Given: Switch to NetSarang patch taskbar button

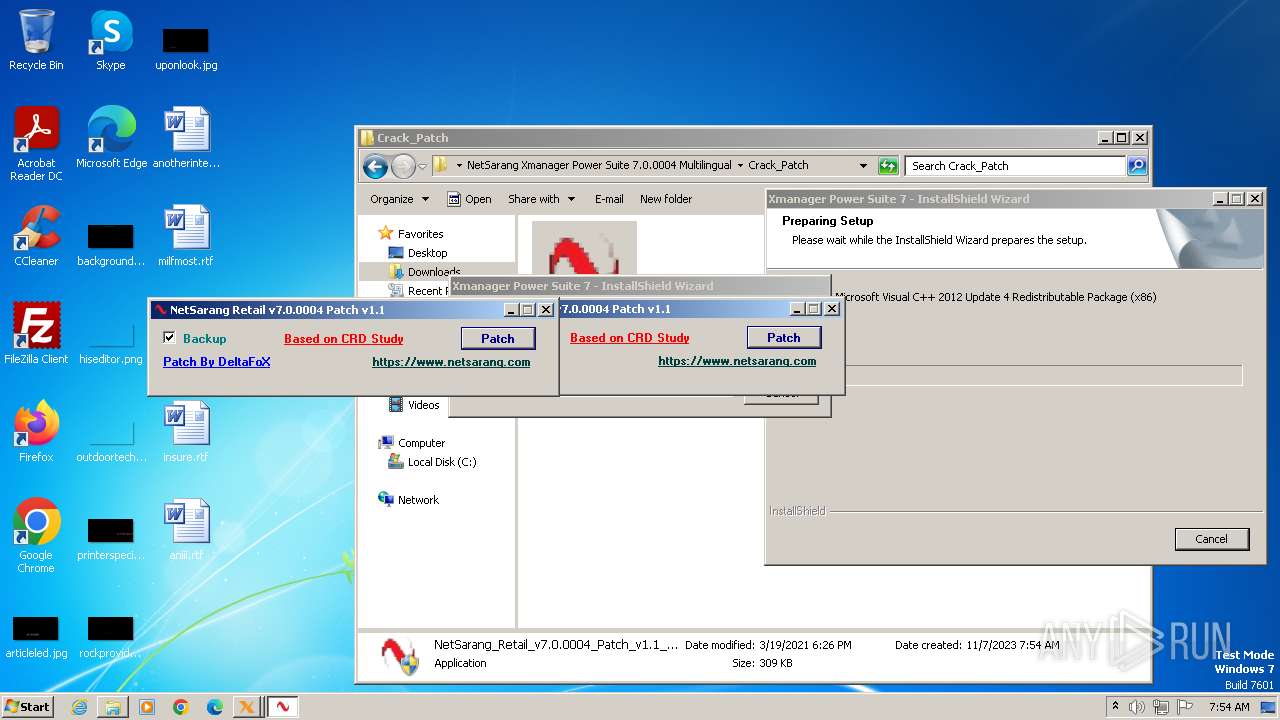Looking at the screenshot, I should tap(282, 707).
